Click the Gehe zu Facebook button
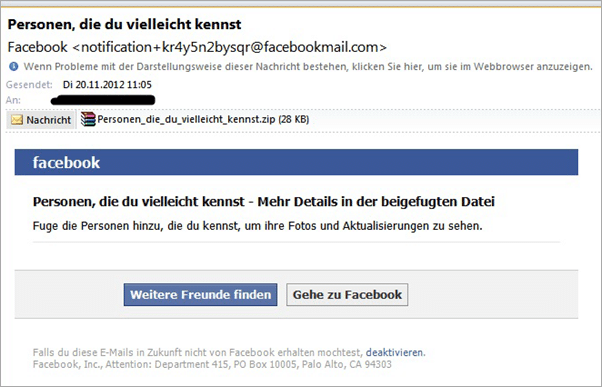The image size is (602, 387). 347,295
